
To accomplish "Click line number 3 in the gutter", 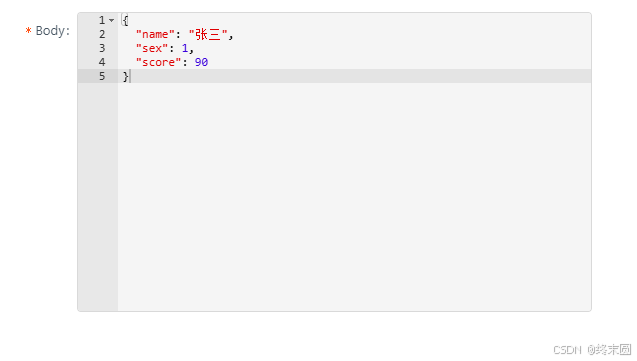I will coord(102,48).
